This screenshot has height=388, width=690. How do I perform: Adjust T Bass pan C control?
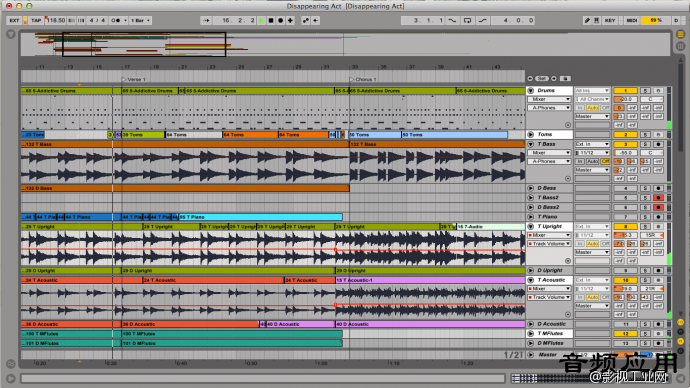click(652, 153)
